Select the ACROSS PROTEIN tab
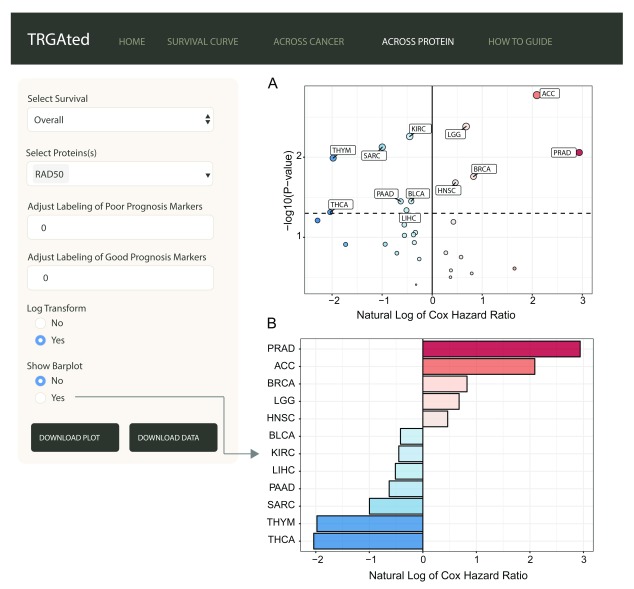Screen dimensions: 634x589 tap(418, 42)
